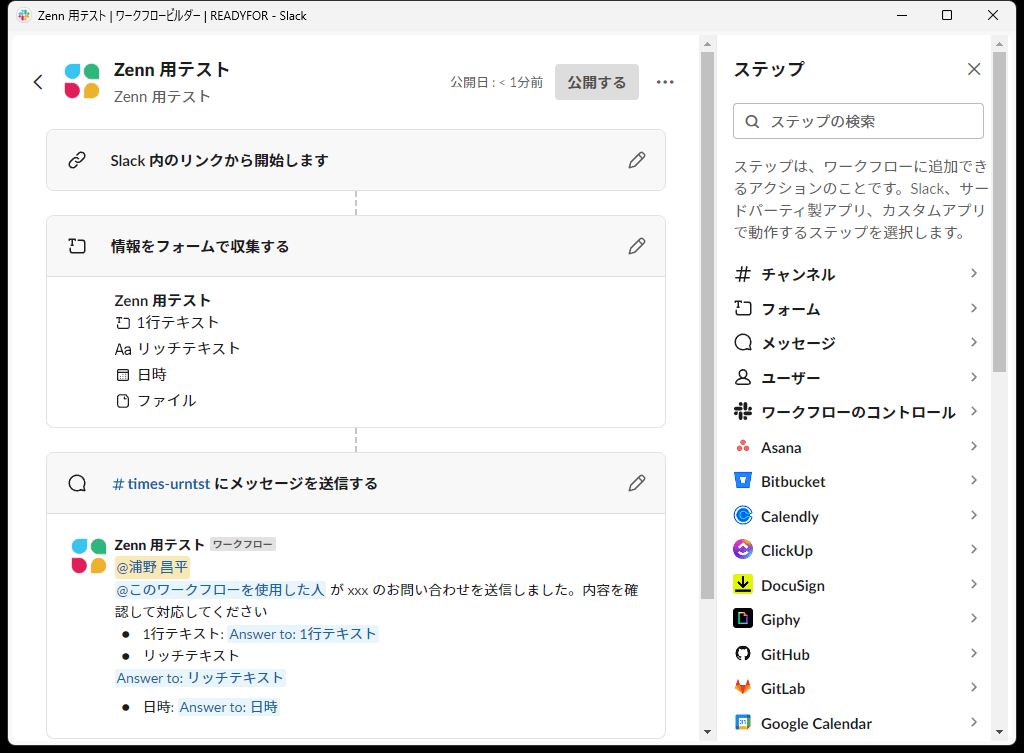
Task: Click the link icon on start step
Action: (77, 160)
